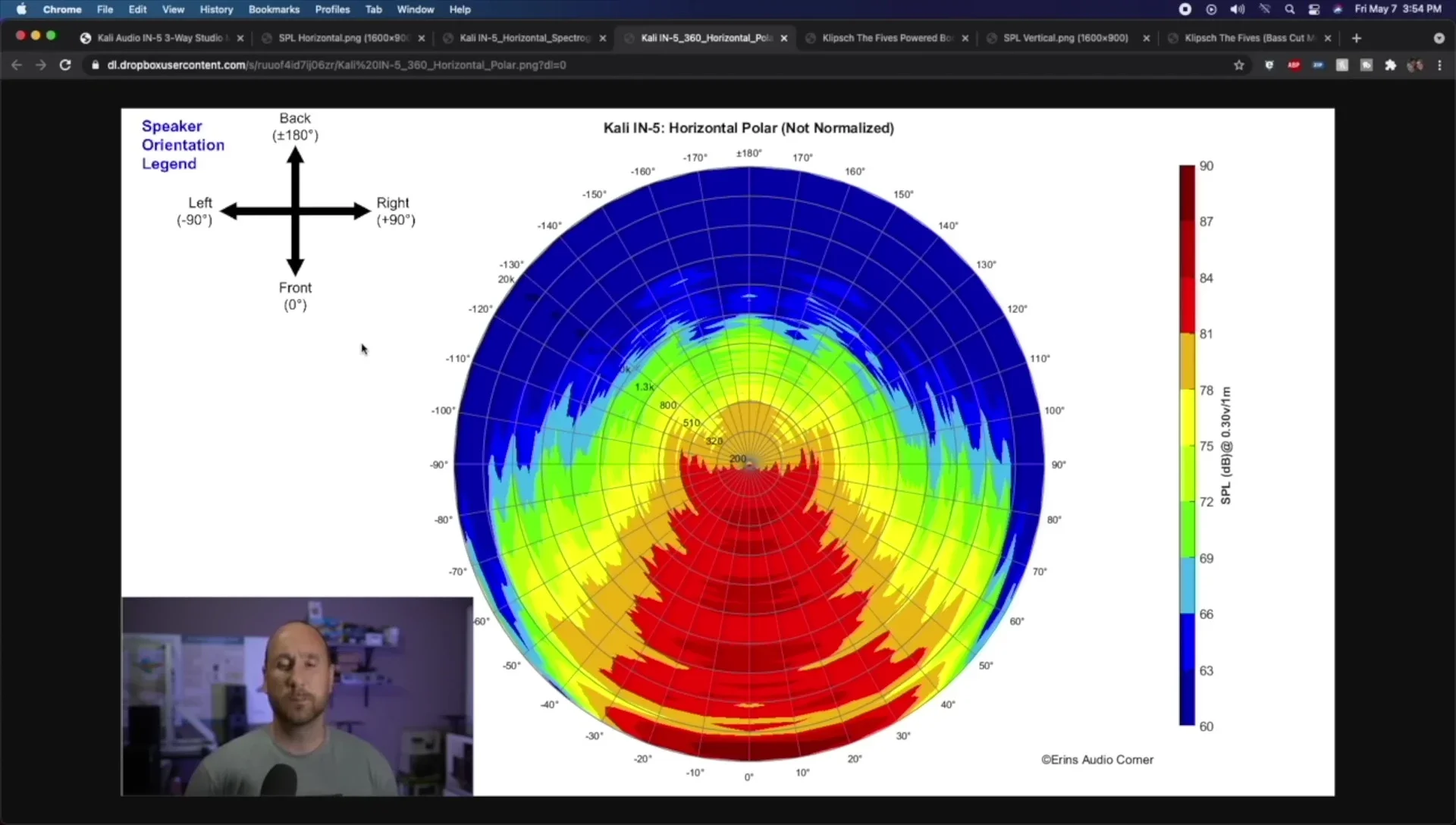Open the Chrome three-dot menu
Image resolution: width=1456 pixels, height=825 pixels.
(x=1439, y=65)
